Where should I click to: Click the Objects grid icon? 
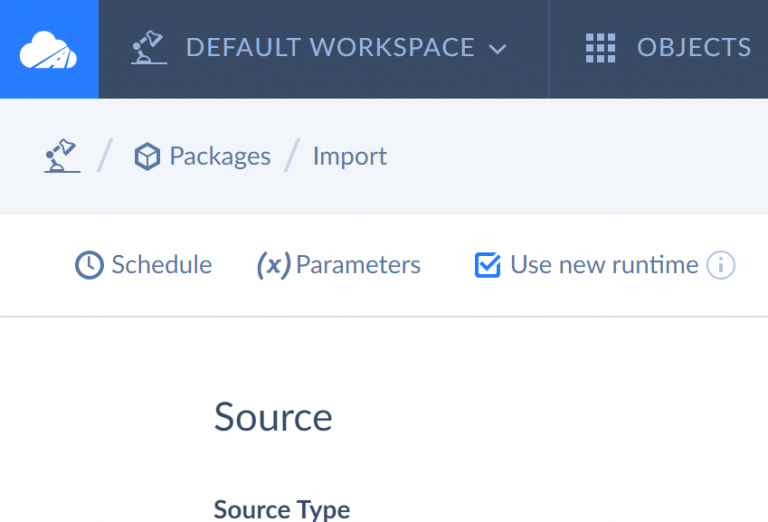point(600,48)
